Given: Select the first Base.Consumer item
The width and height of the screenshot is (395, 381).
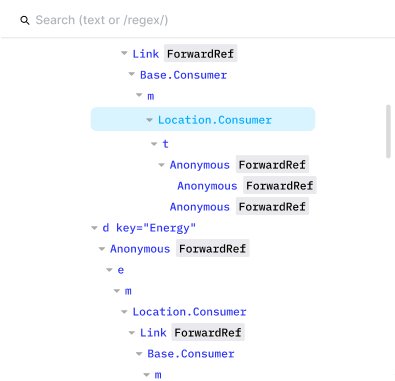Looking at the screenshot, I should (183, 75).
